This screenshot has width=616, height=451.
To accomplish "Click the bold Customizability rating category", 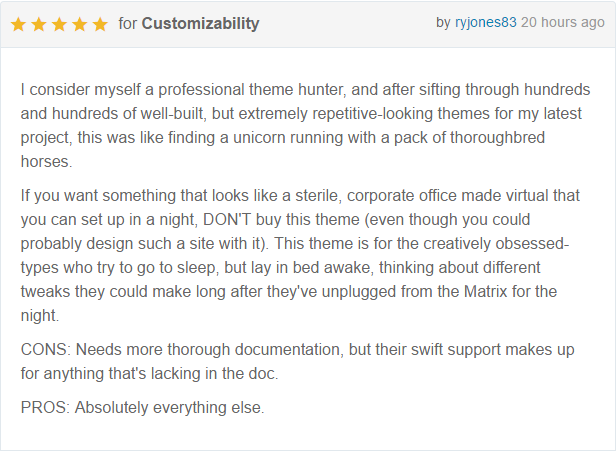I will point(200,24).
